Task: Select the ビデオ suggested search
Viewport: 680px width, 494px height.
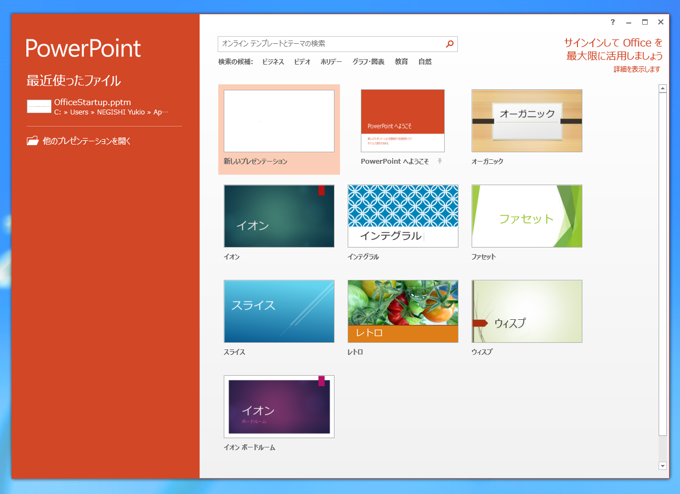Action: tap(302, 62)
